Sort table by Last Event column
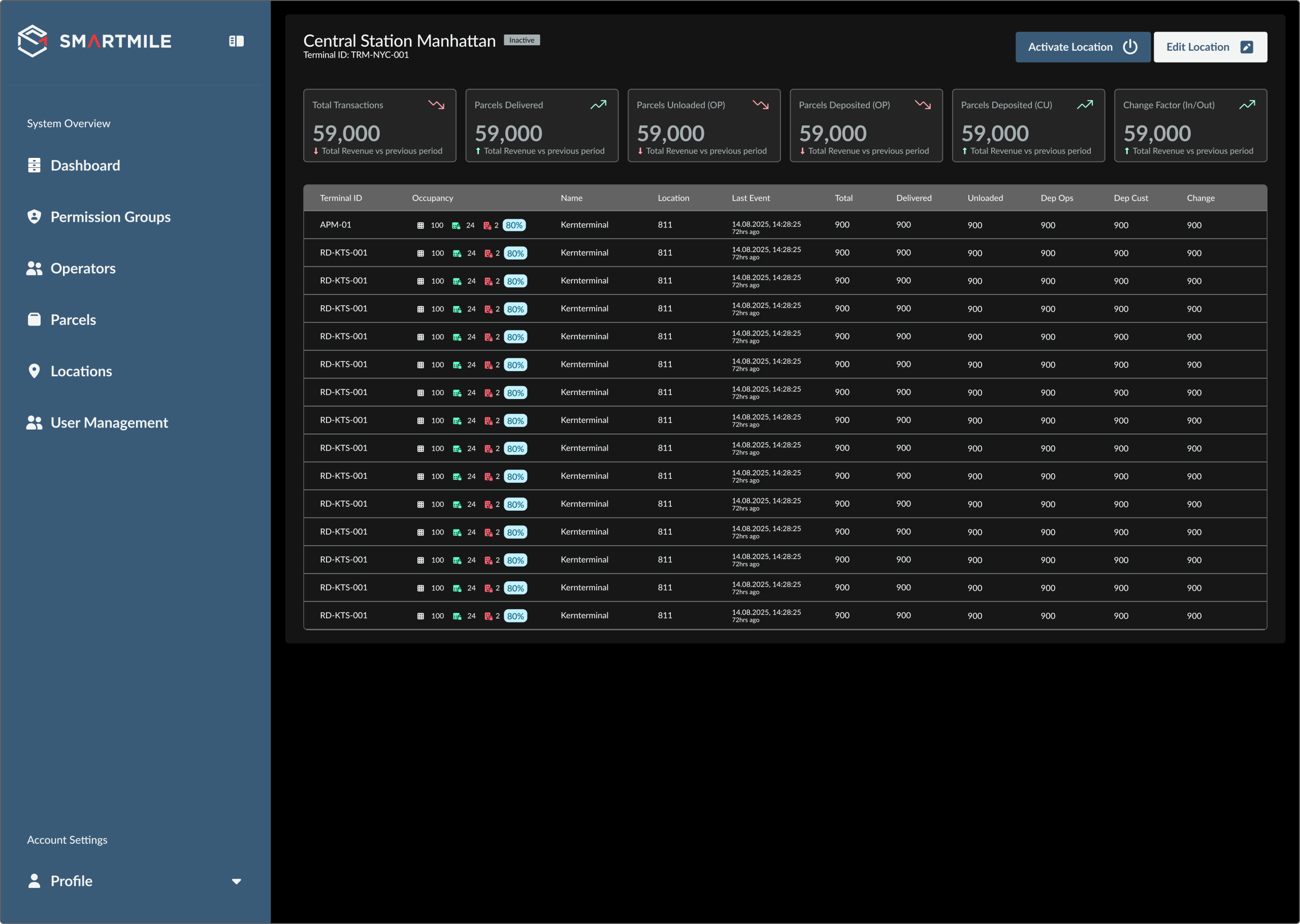The image size is (1300, 924). click(x=751, y=198)
